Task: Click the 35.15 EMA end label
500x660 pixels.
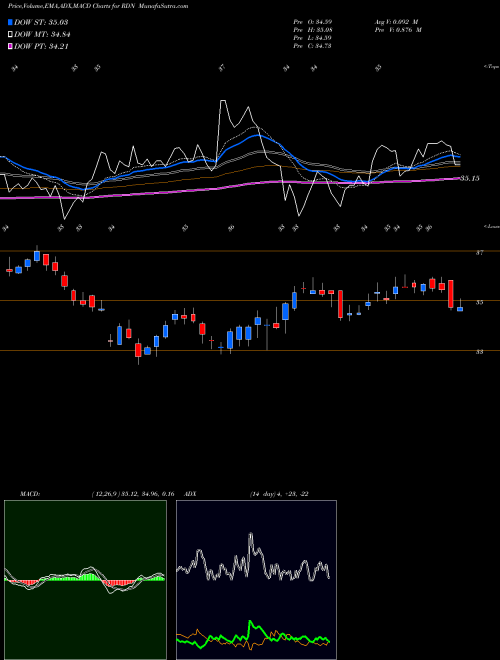Action: 469,178
